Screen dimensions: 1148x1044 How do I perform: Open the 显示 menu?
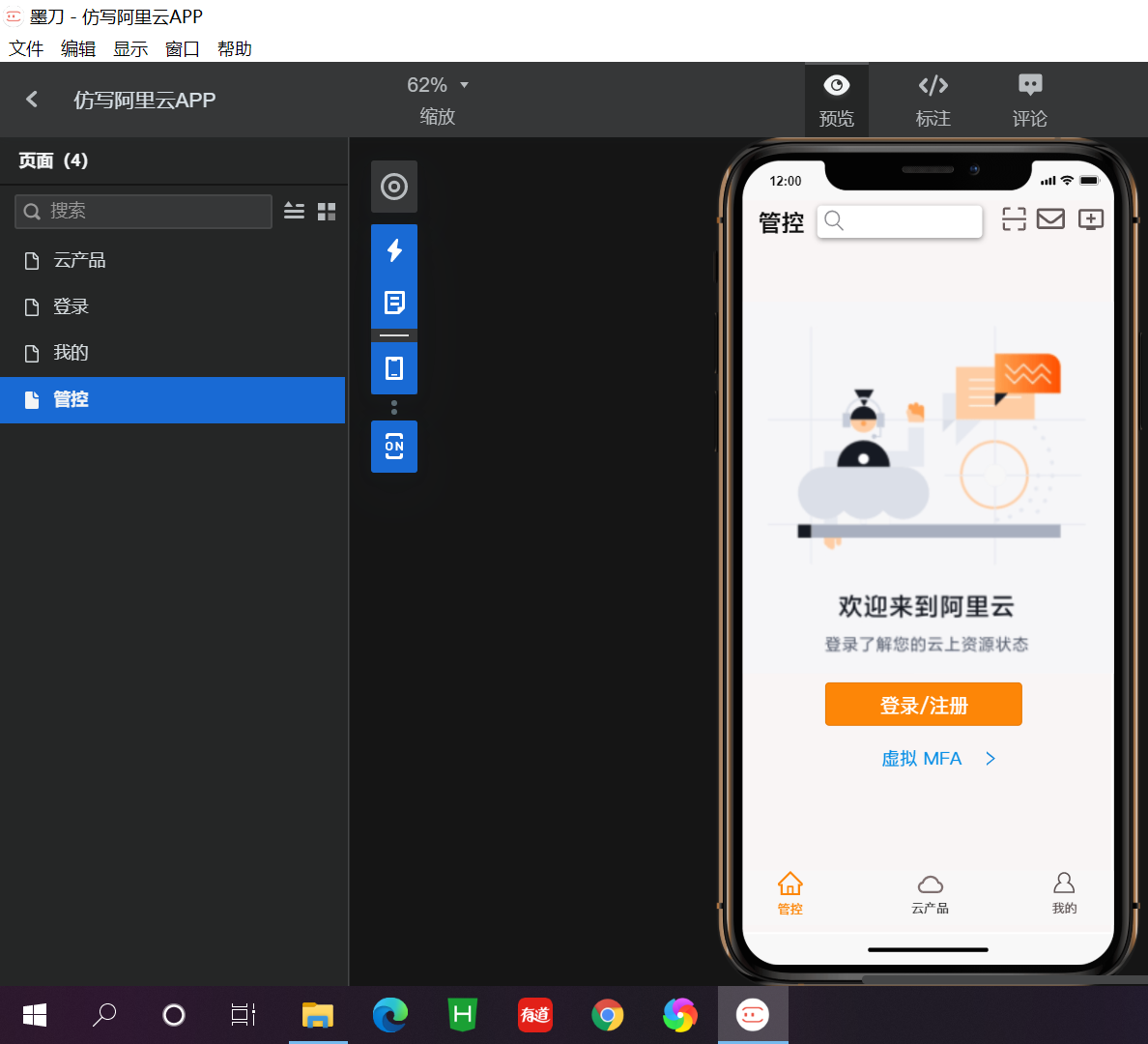click(x=130, y=49)
